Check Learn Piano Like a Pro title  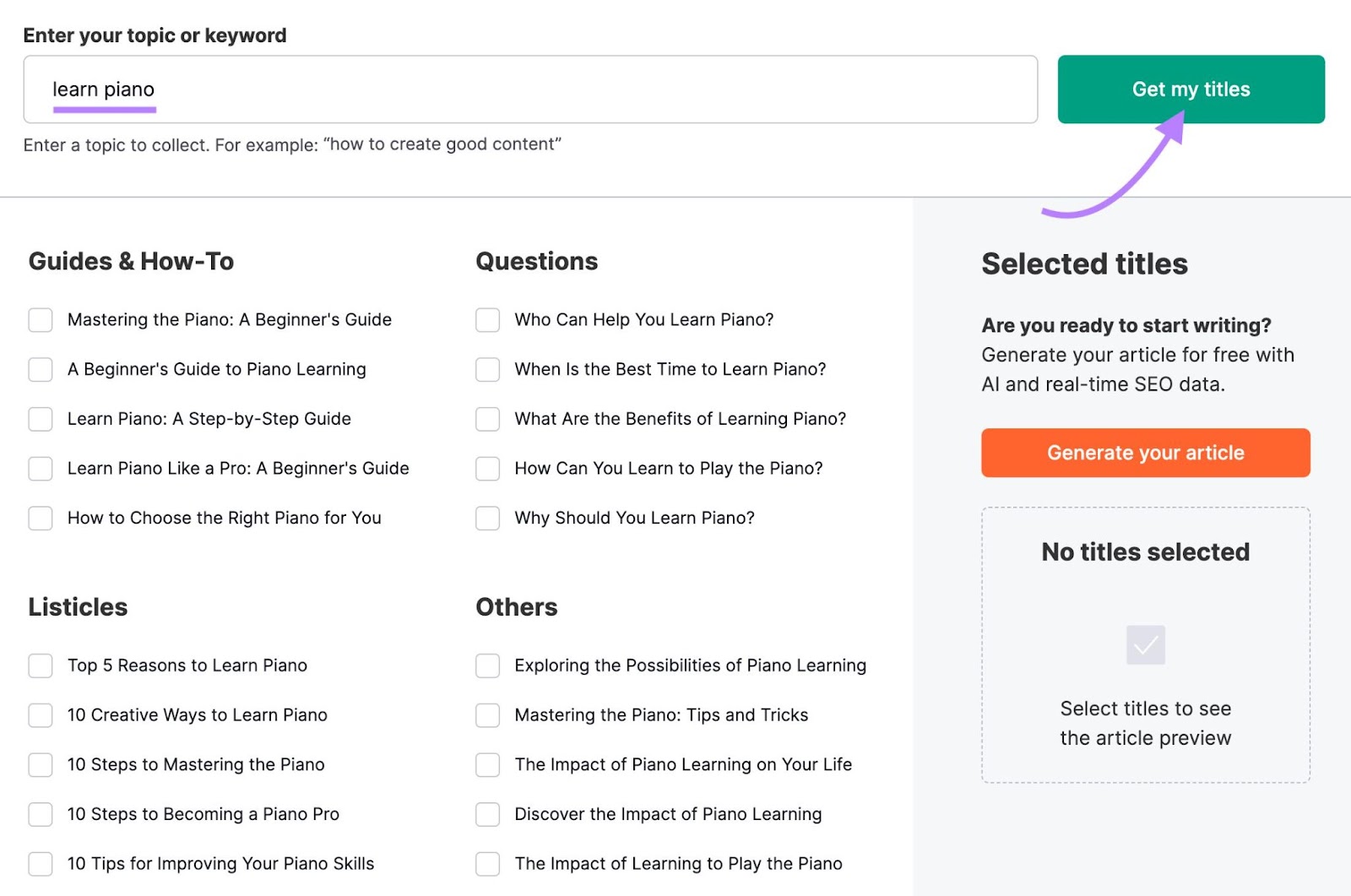click(41, 469)
